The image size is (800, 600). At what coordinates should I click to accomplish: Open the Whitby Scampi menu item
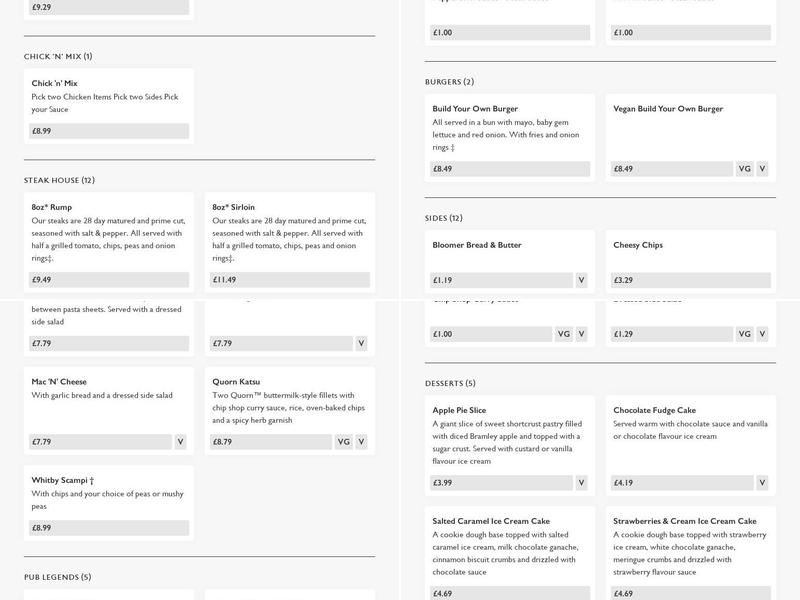tap(62, 480)
